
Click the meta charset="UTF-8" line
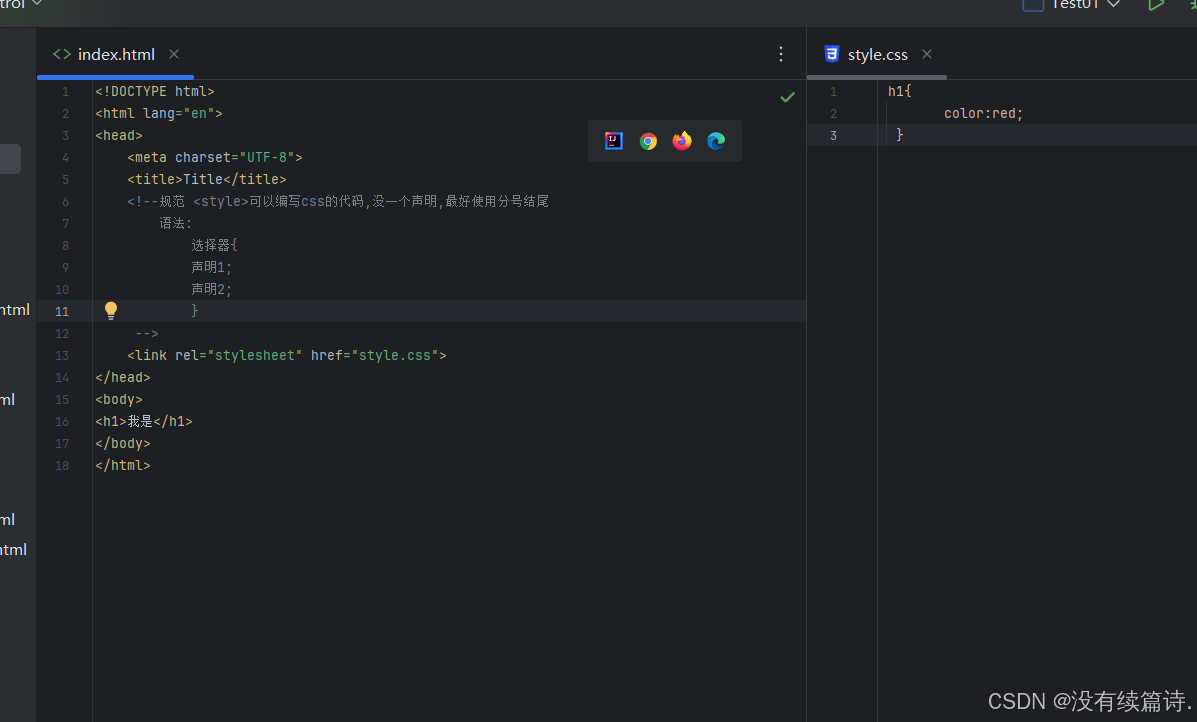tap(215, 158)
